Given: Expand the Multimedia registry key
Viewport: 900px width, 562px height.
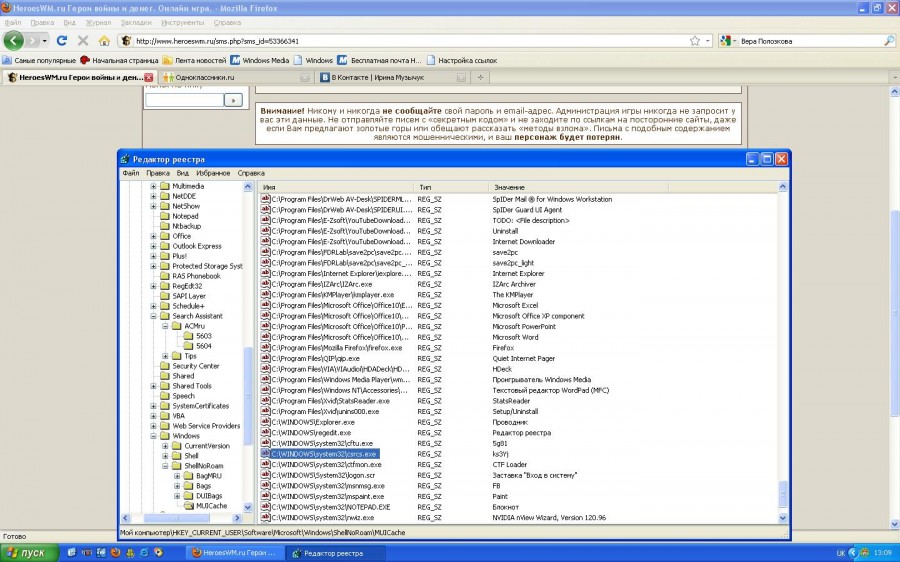Looking at the screenshot, I should coord(153,186).
